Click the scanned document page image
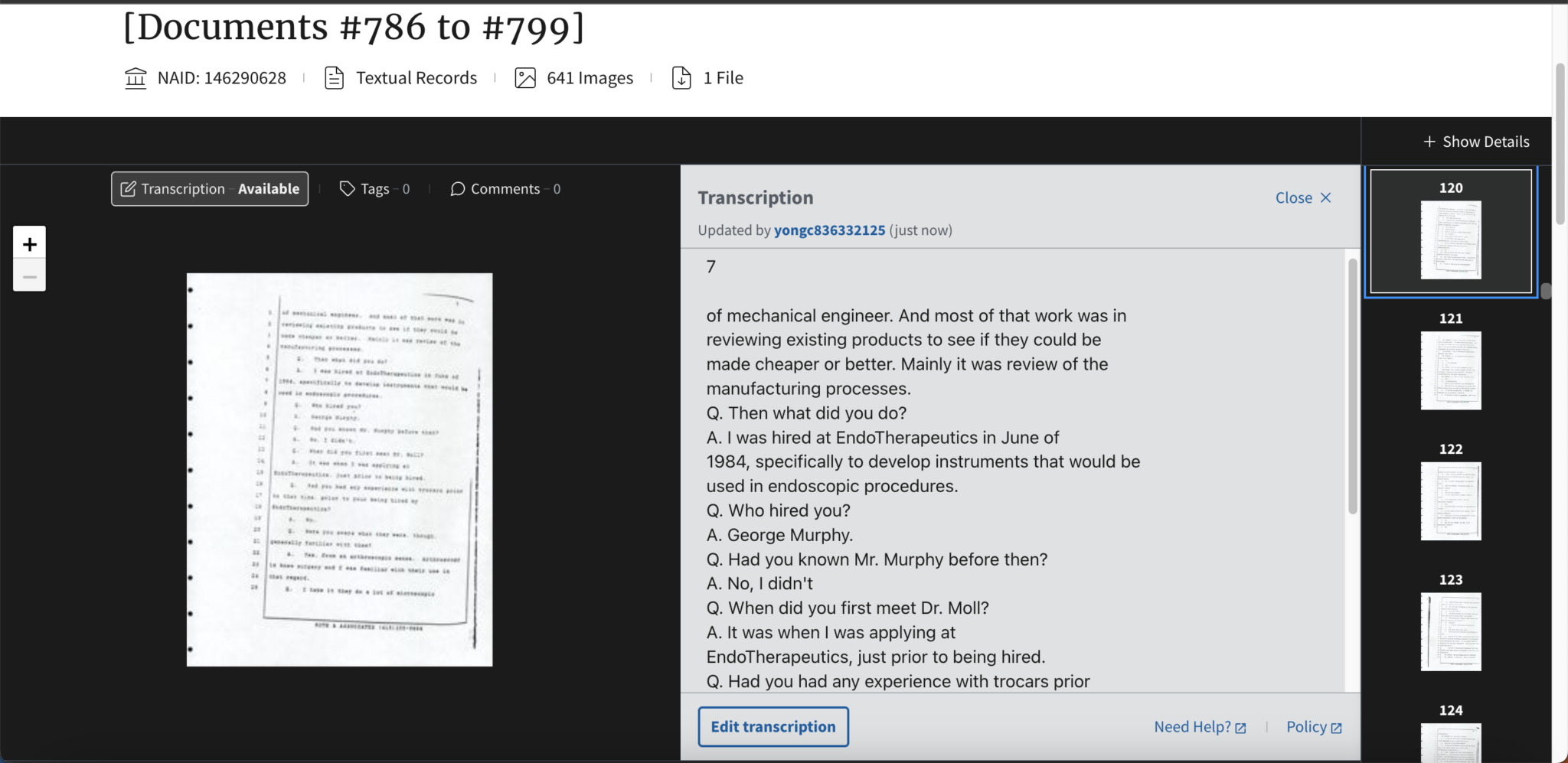1568x763 pixels. 339,469
